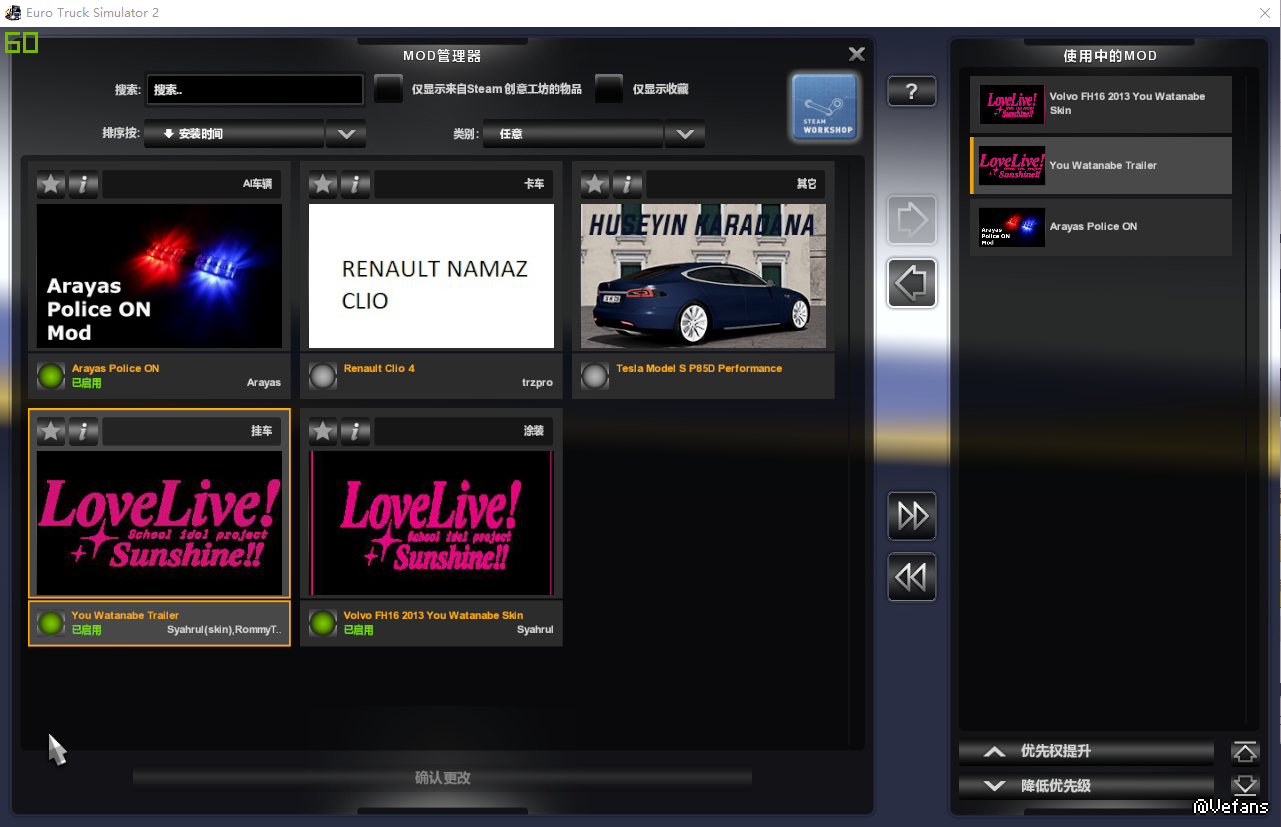Viewport: 1281px width, 827px height.
Task: Select Arayas Police ON in active mods list
Action: point(1100,227)
